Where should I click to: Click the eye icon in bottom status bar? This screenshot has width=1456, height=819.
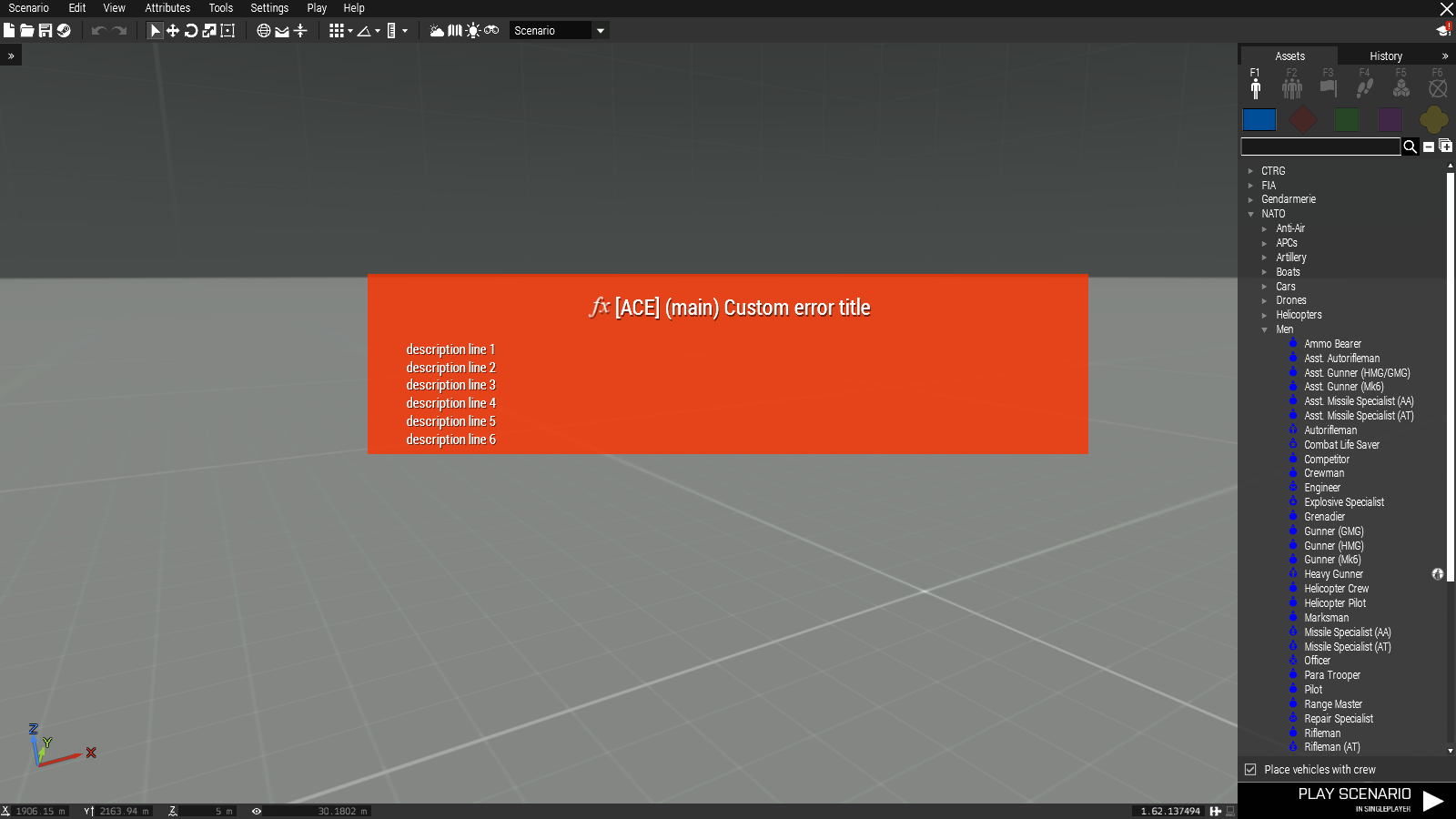[257, 811]
